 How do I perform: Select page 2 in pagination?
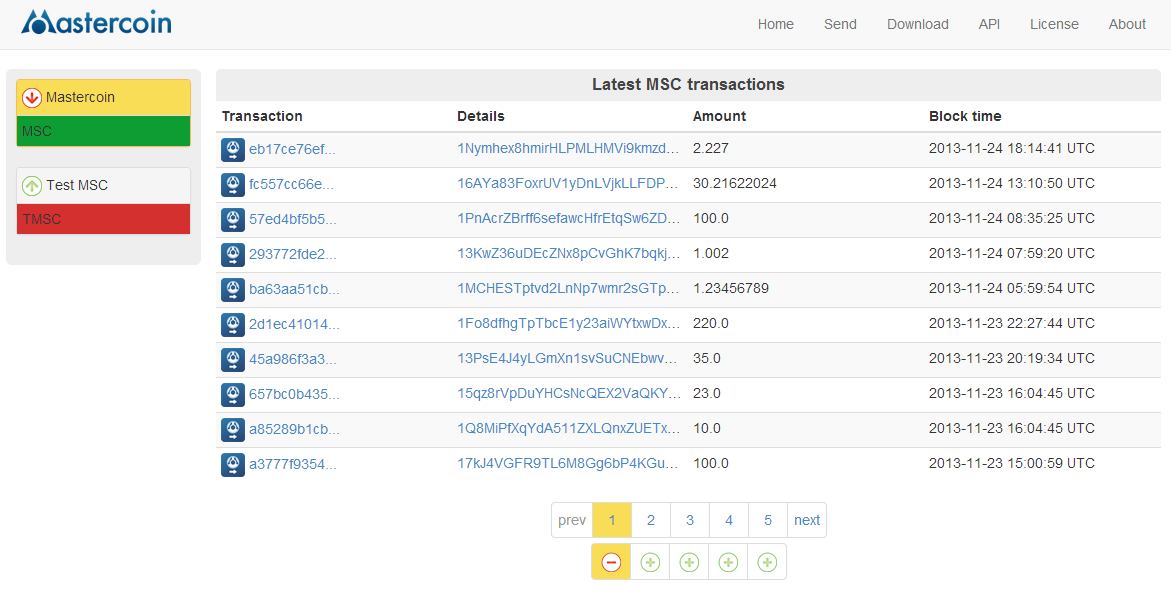pos(651,520)
